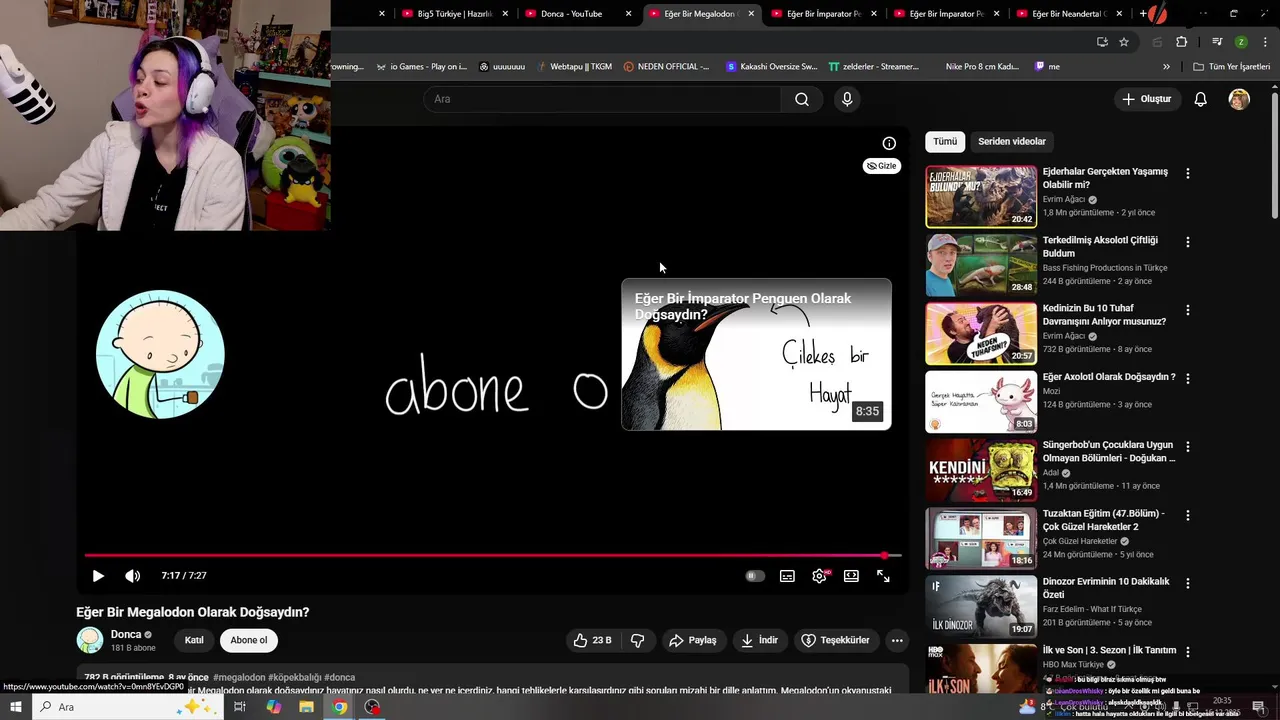
Task: Open video player settings gear
Action: pyautogui.click(x=819, y=576)
